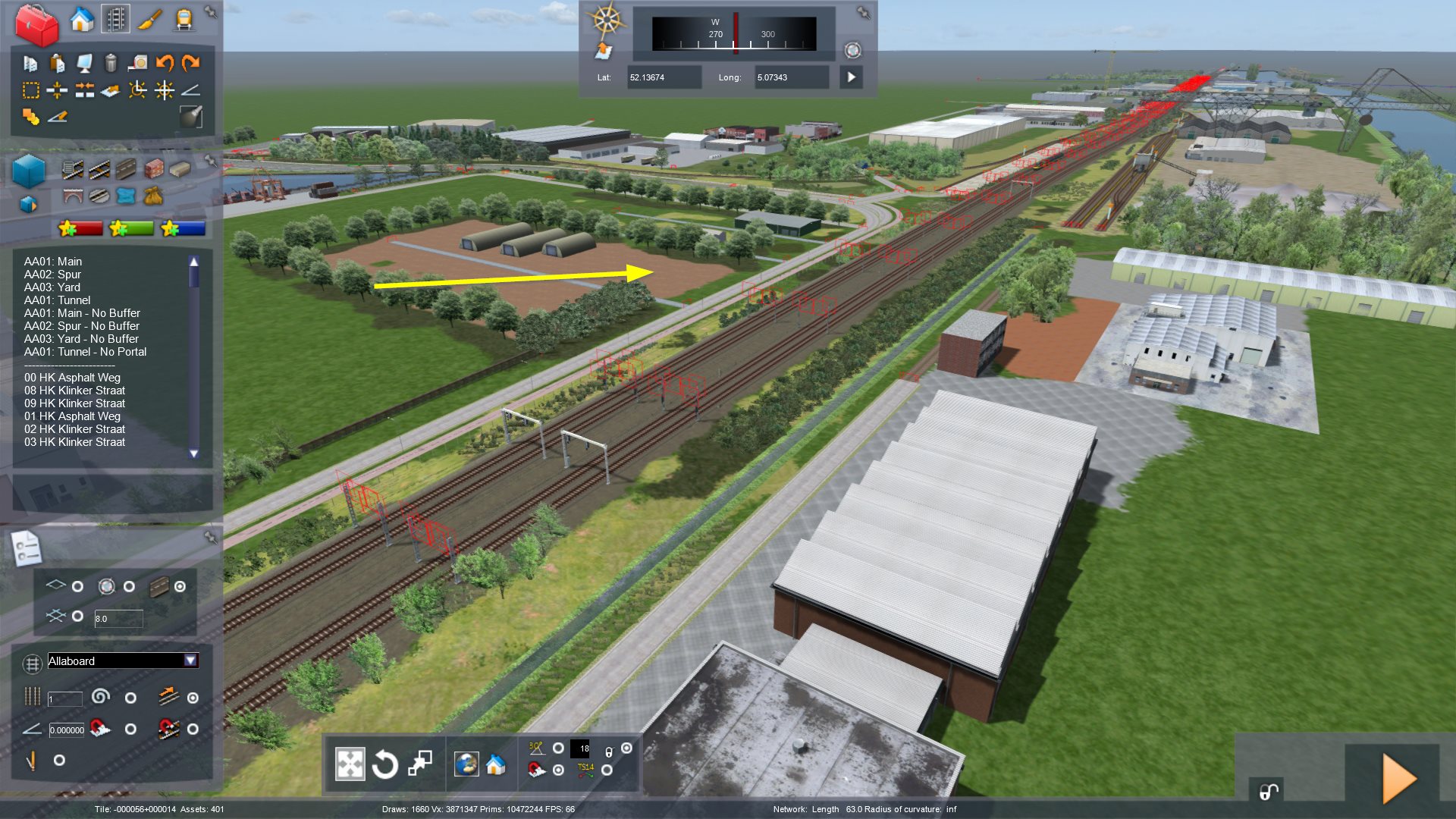
Task: Select the Join track tool
Action: (84, 91)
